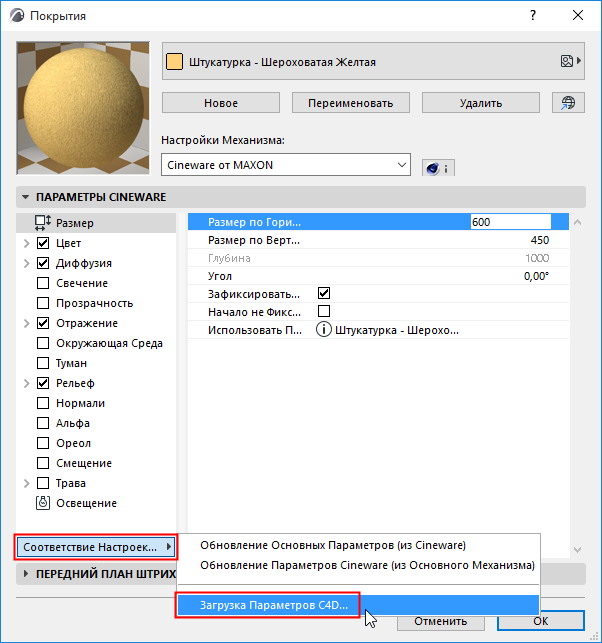Check the Альфа channel checkbox
The image size is (602, 643).
coord(43,423)
